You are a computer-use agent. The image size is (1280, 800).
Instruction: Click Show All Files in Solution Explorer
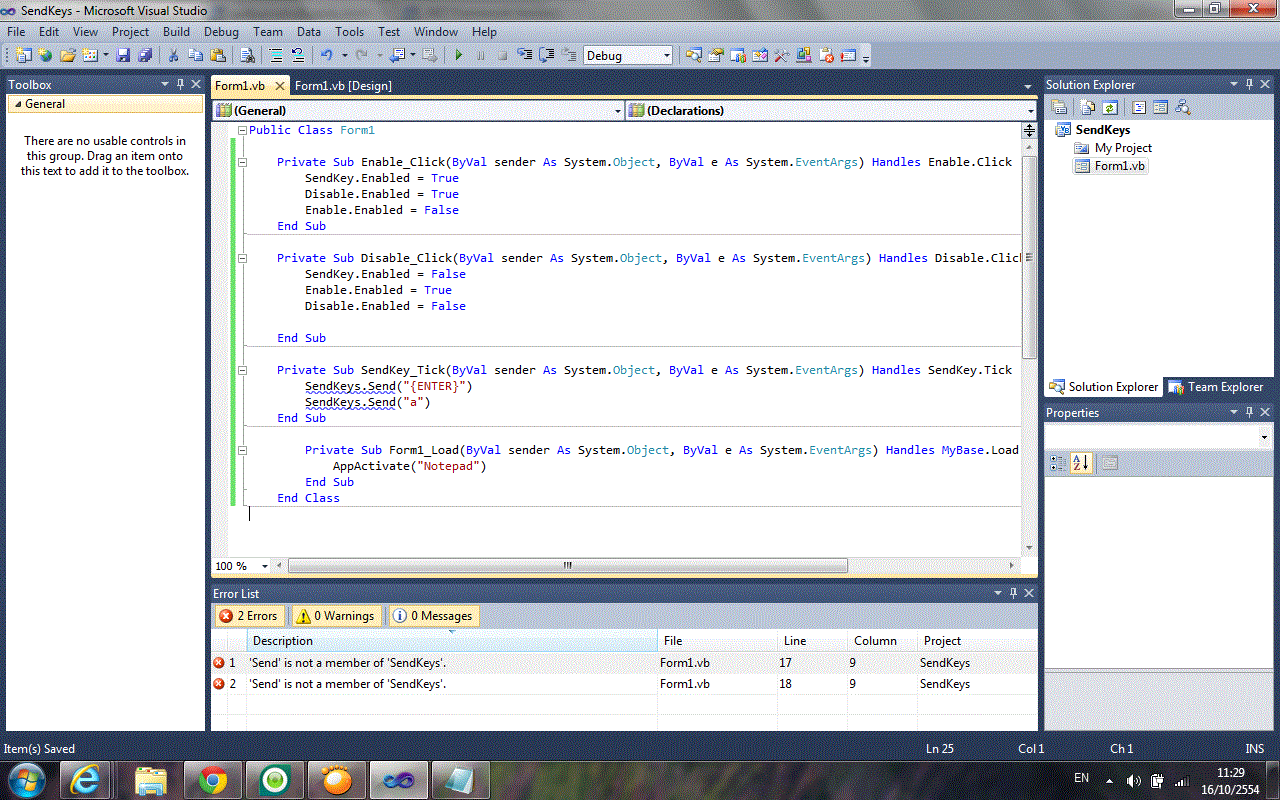[x=1087, y=106]
